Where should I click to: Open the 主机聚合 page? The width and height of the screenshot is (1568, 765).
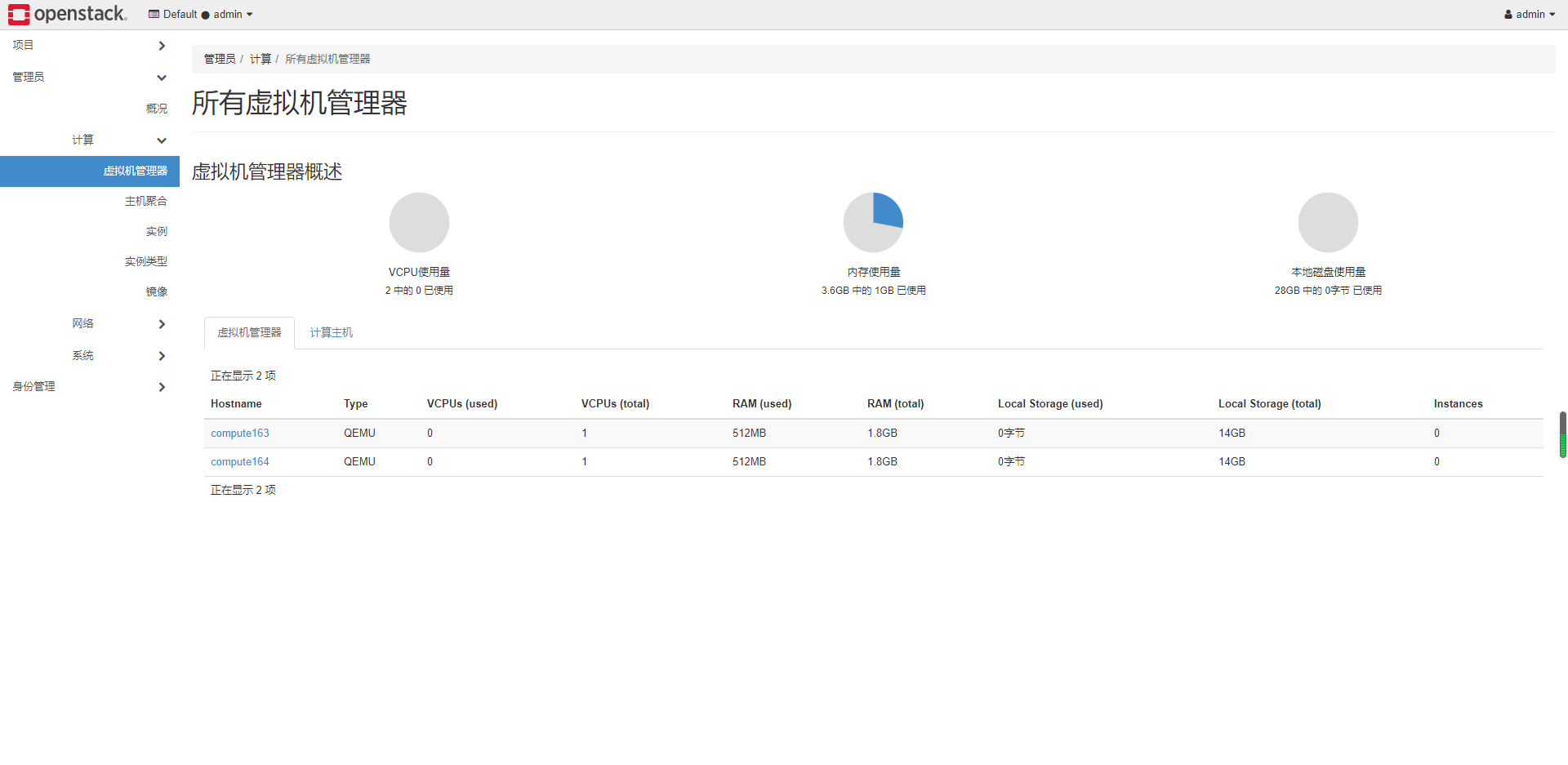[x=146, y=200]
